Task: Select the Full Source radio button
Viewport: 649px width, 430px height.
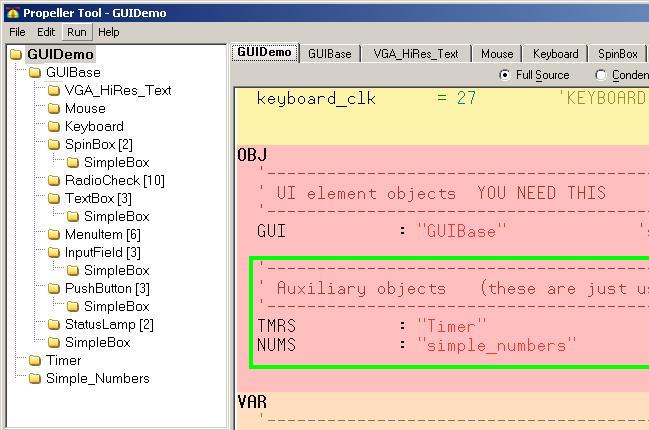Action: (x=504, y=75)
